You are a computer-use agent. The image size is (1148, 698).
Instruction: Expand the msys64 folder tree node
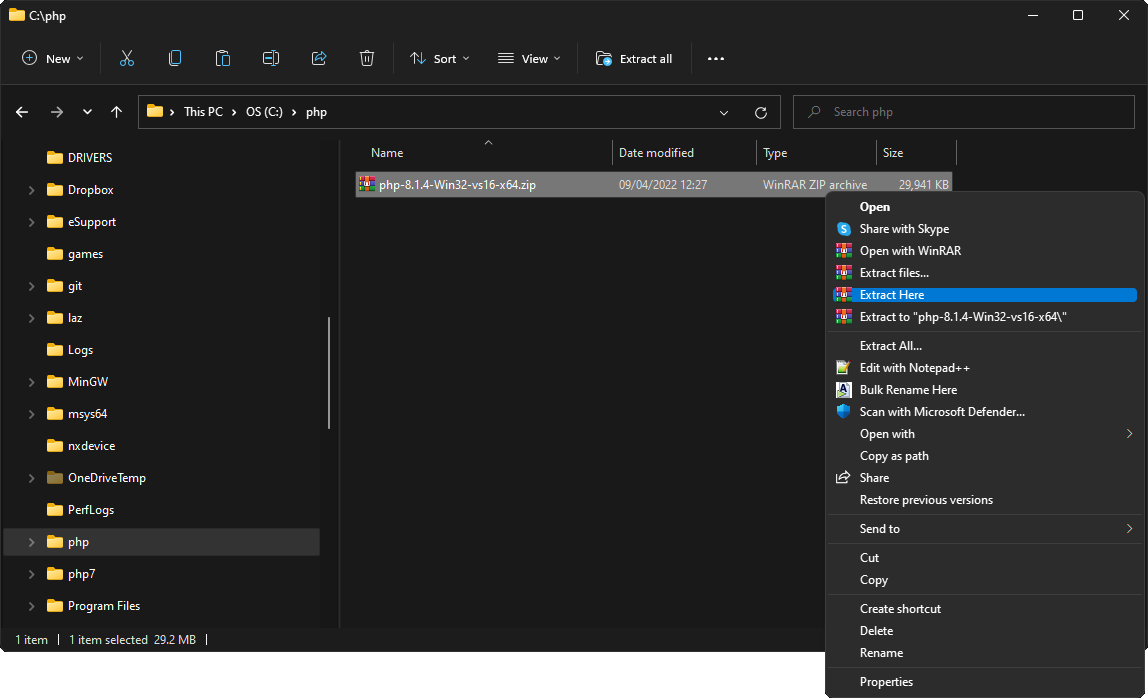31,414
